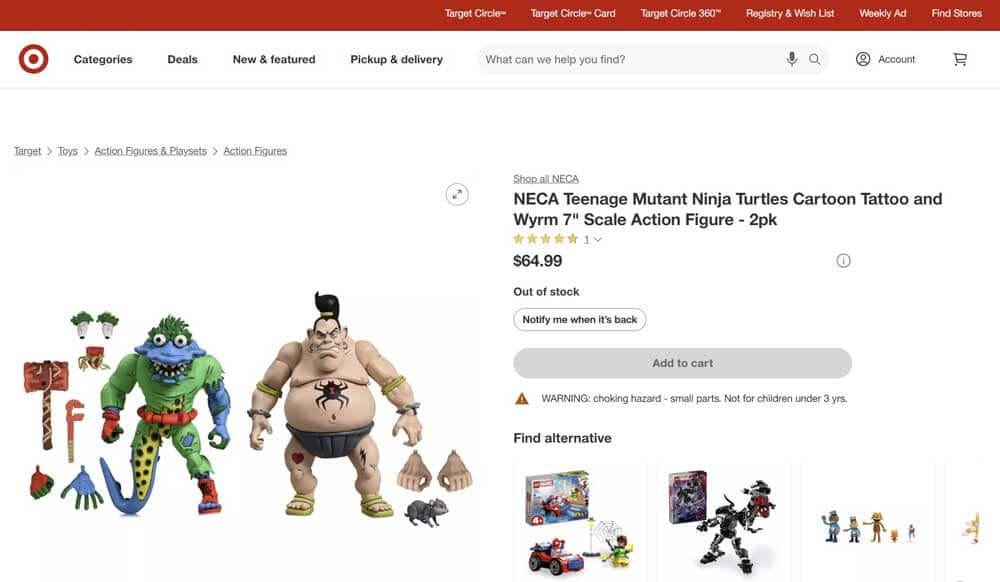This screenshot has height=582, width=1000.
Task: Open the Categories dropdown
Action: coord(102,59)
